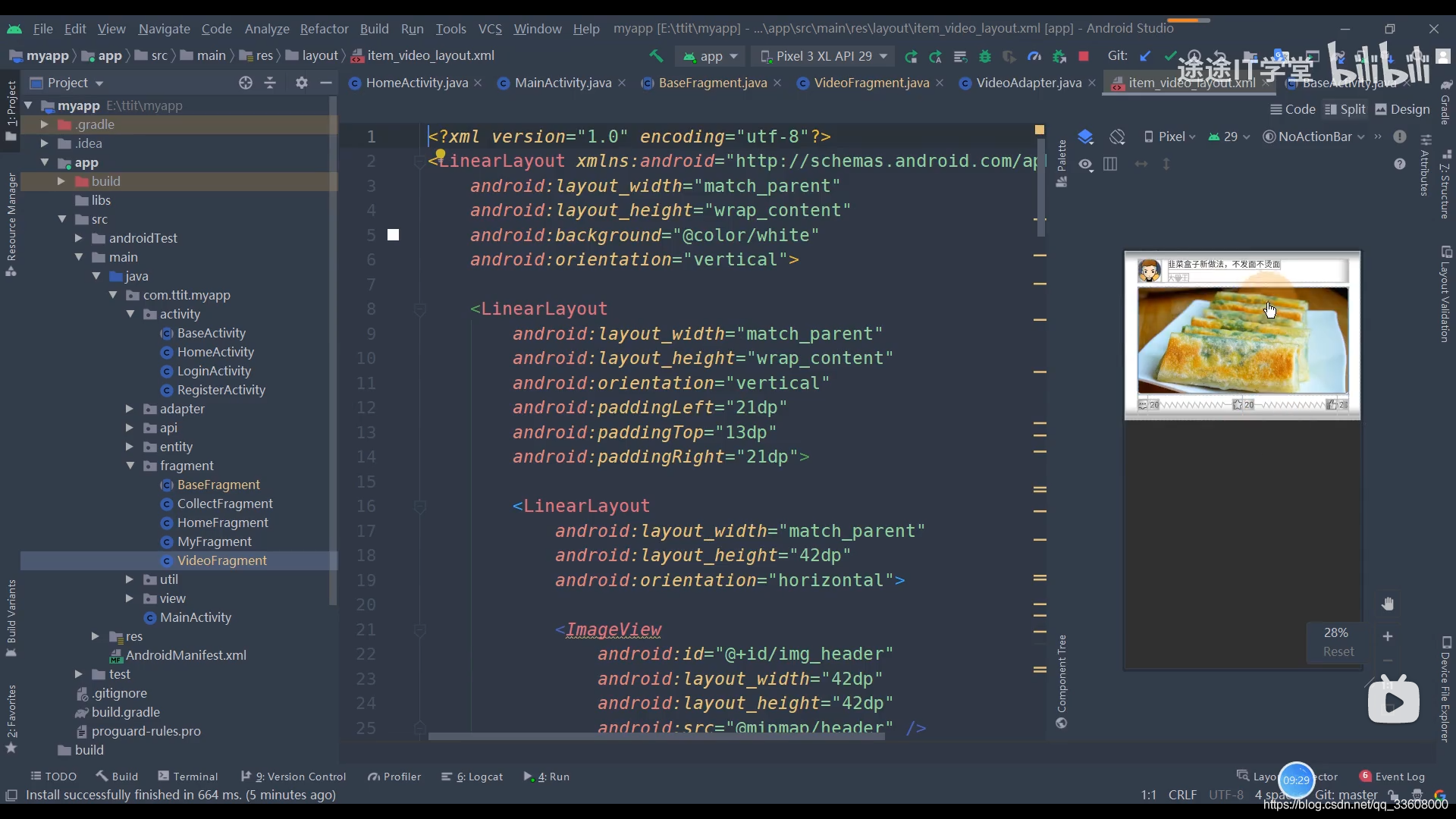Open the VCS menu
This screenshot has height=819, width=1456.
pyautogui.click(x=490, y=29)
